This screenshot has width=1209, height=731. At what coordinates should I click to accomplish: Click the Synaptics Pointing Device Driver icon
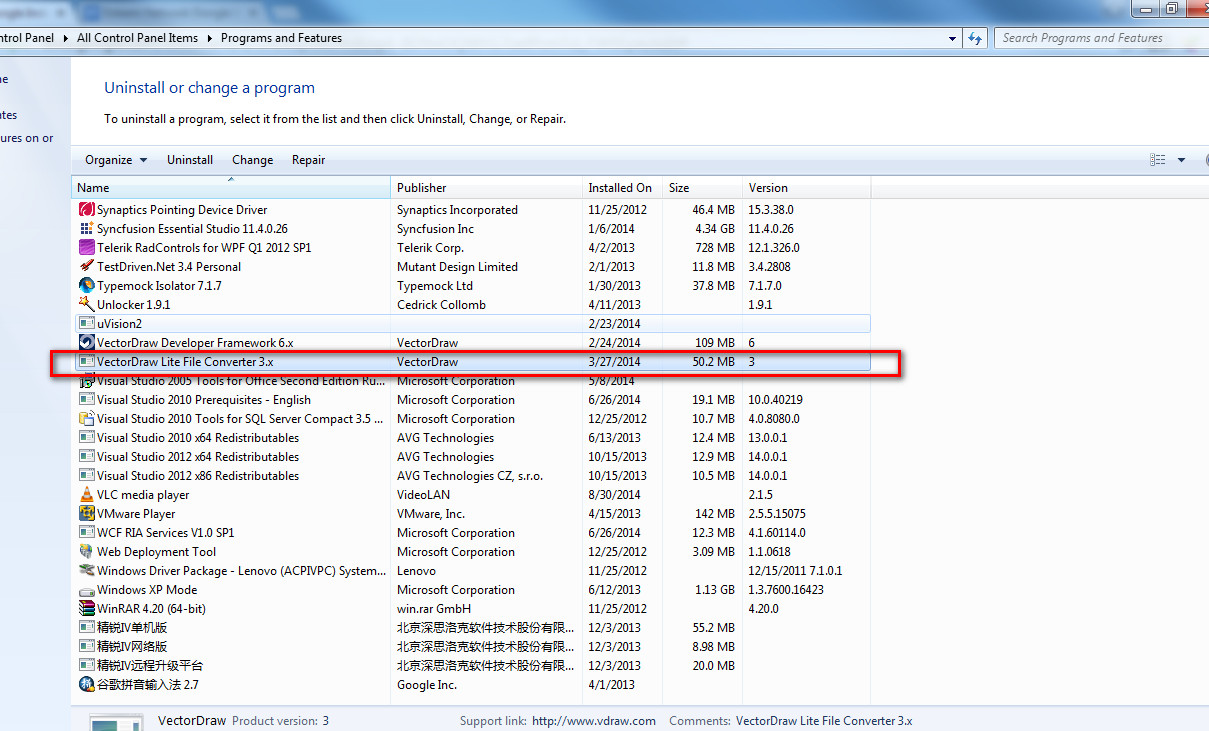coord(88,210)
